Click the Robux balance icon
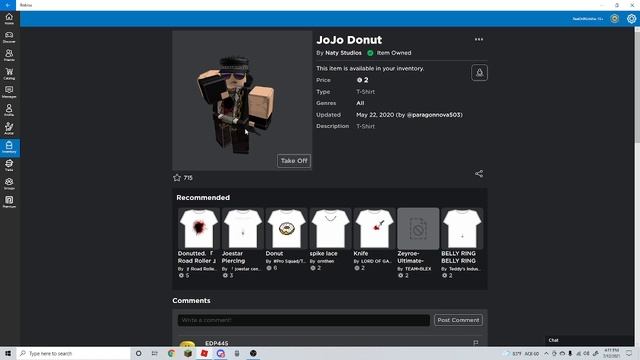 click(614, 18)
